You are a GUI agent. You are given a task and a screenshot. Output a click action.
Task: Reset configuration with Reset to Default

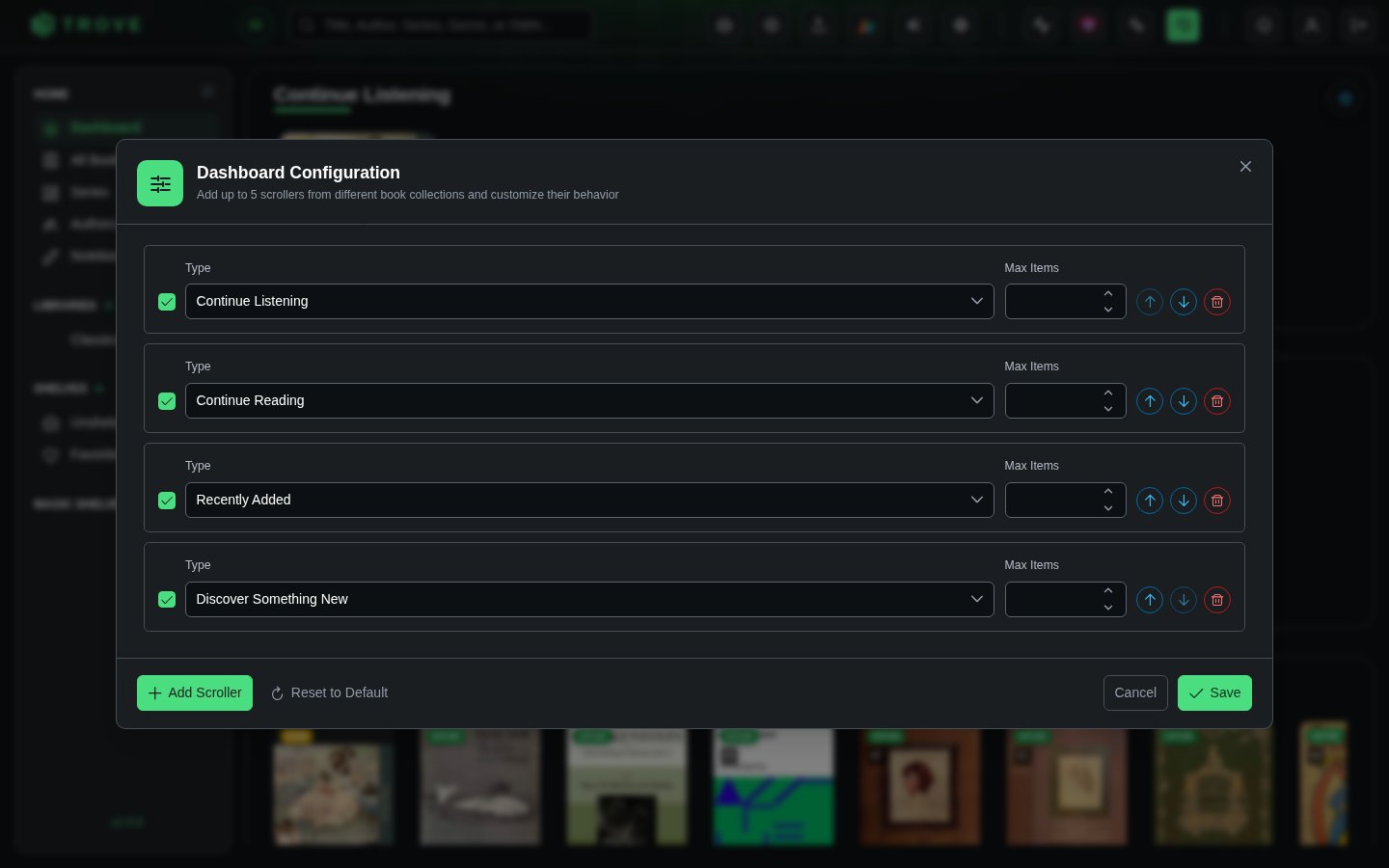tap(329, 692)
